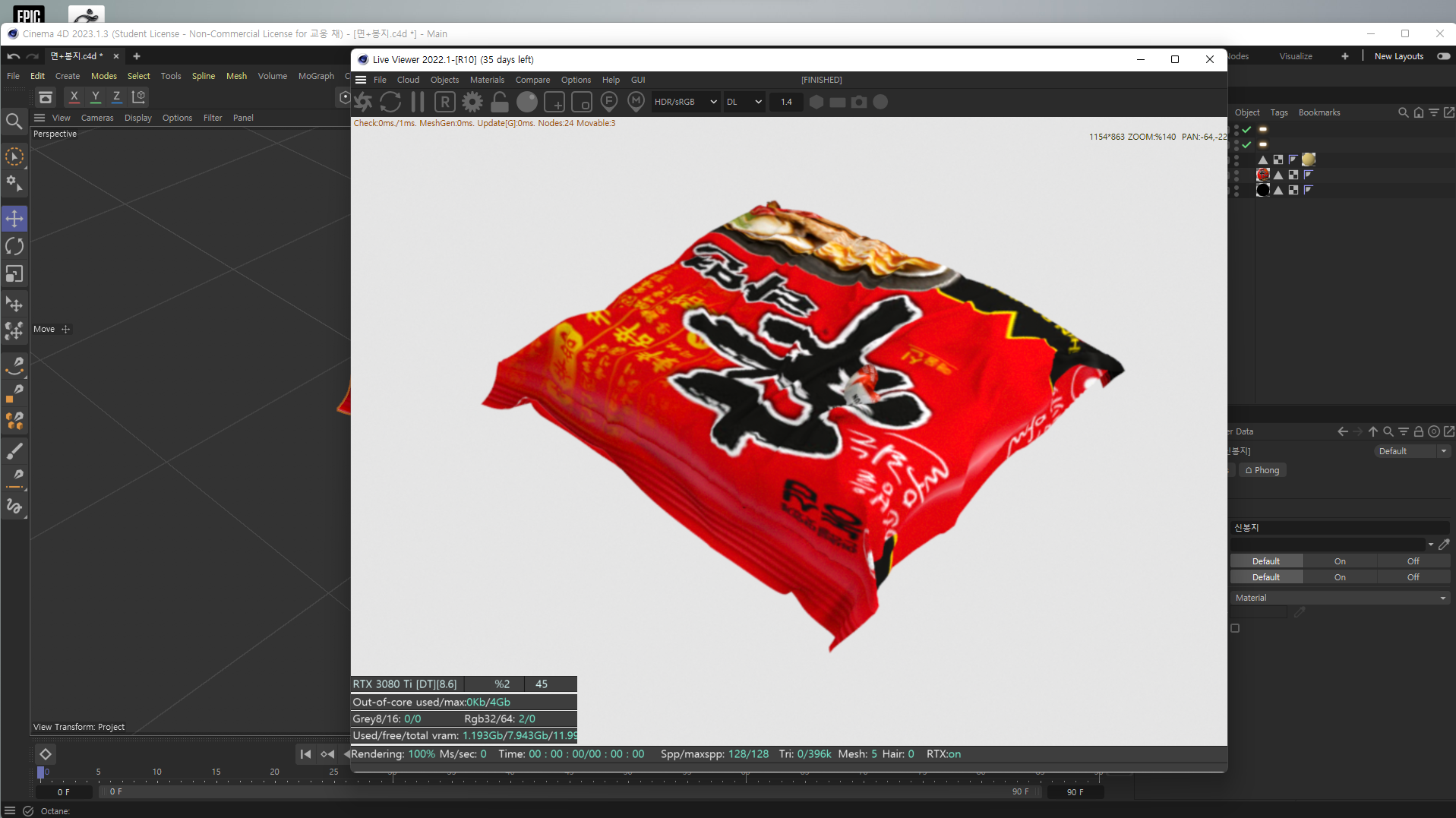
Task: Open Tags menu in the Object Manager
Action: (1279, 112)
